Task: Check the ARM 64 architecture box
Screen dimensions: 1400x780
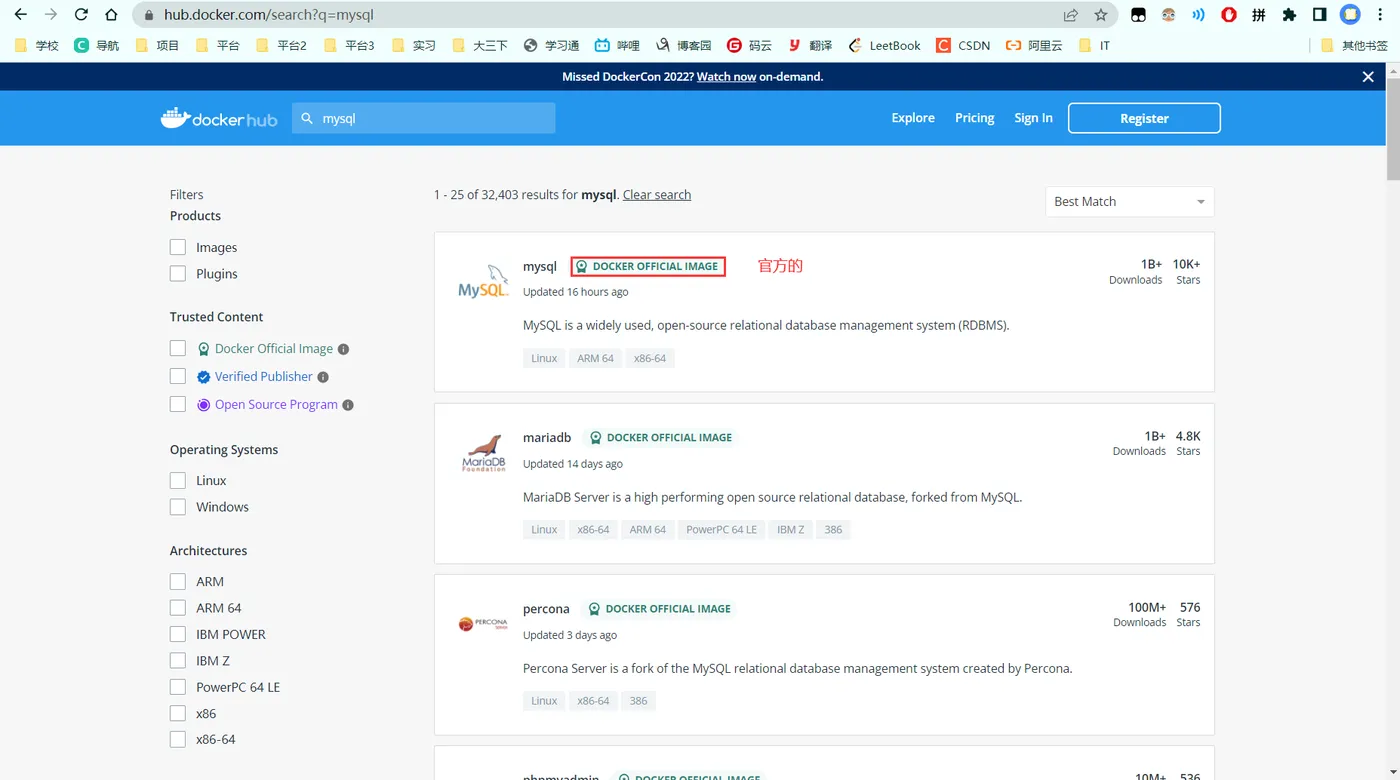Action: [178, 608]
